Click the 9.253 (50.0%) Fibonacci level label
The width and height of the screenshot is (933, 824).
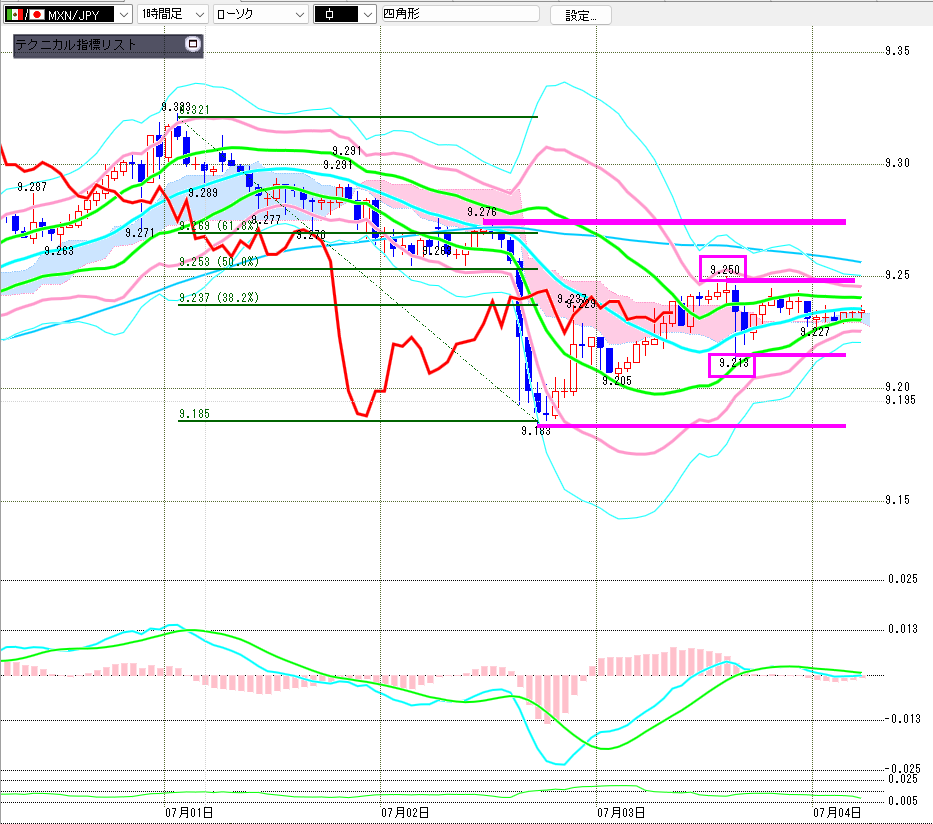click(218, 262)
